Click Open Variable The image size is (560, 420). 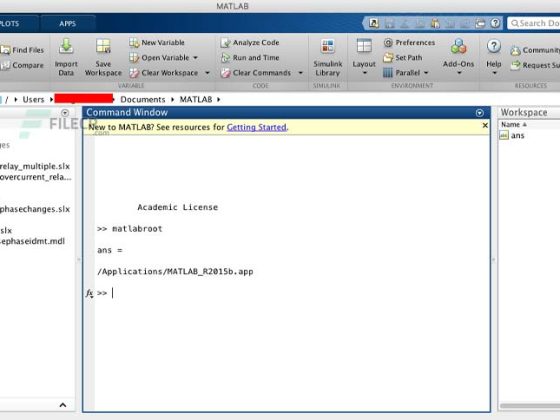[x=159, y=58]
